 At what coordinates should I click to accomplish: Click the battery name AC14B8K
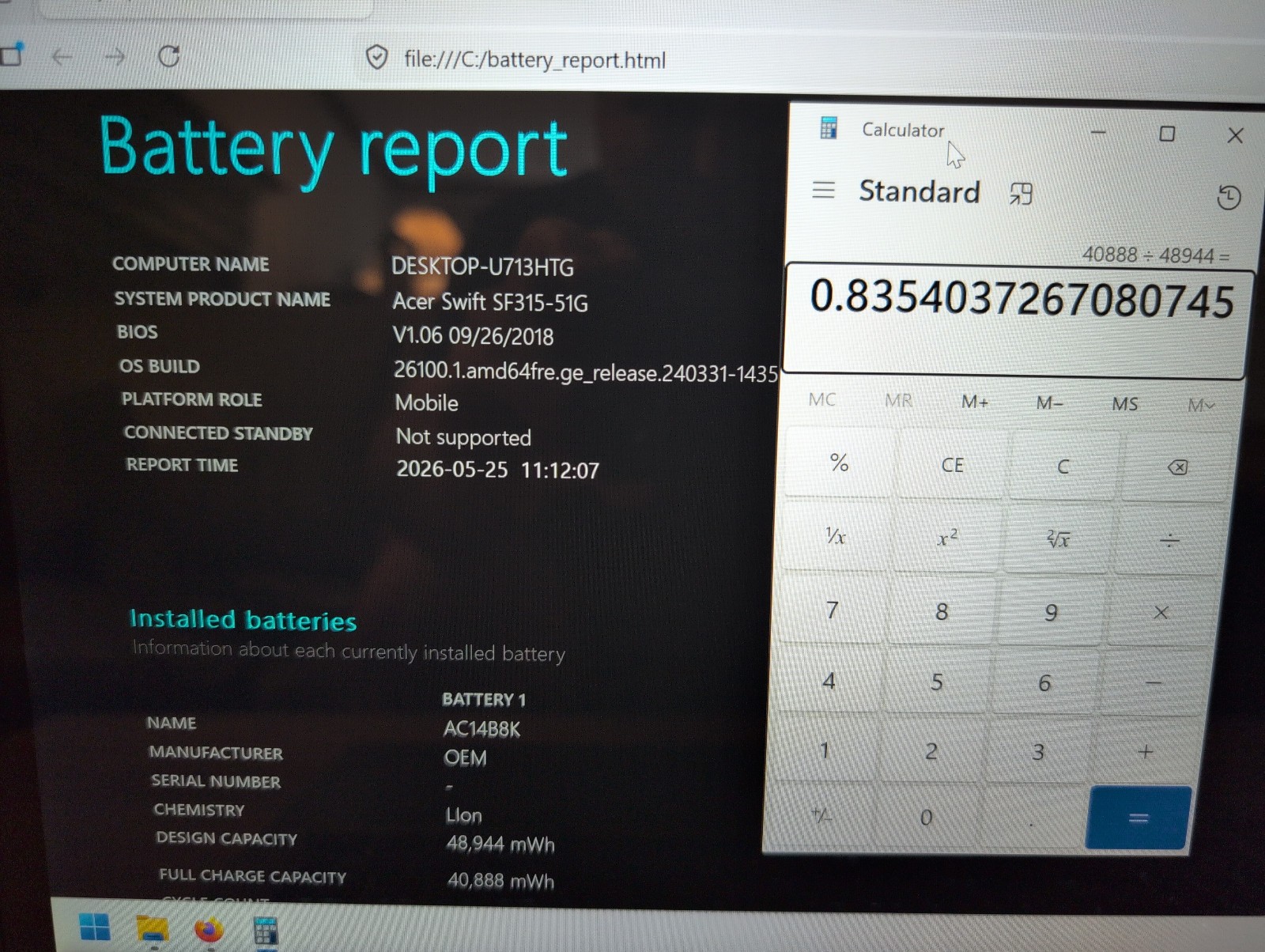tap(481, 728)
